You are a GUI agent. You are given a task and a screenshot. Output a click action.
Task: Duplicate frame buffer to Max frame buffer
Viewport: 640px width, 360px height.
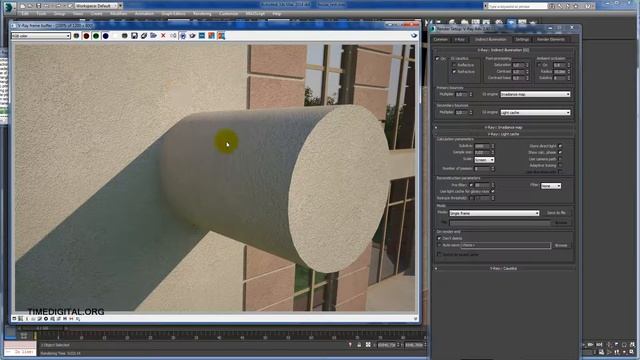[x=173, y=36]
